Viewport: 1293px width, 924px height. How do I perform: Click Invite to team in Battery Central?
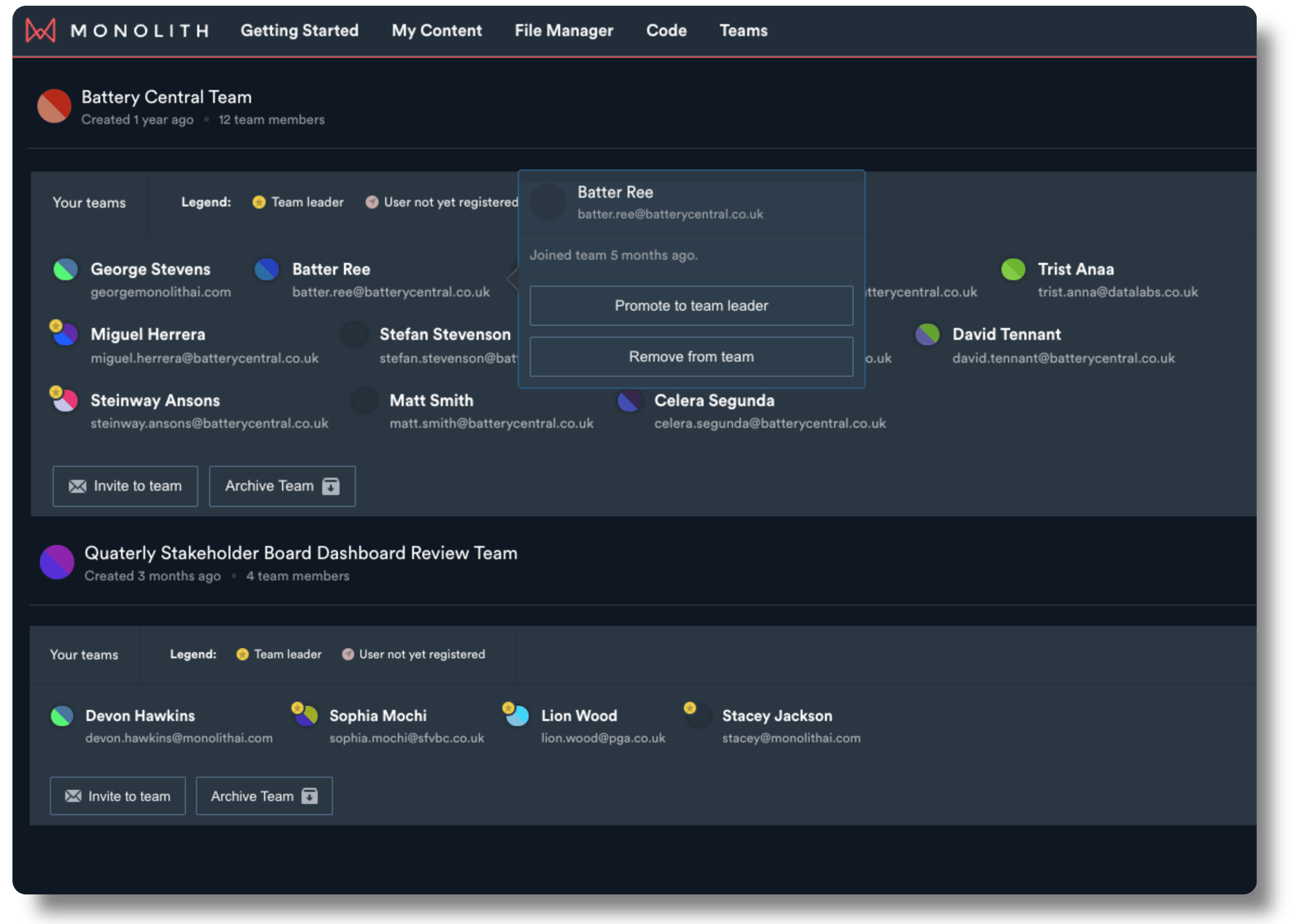click(125, 485)
